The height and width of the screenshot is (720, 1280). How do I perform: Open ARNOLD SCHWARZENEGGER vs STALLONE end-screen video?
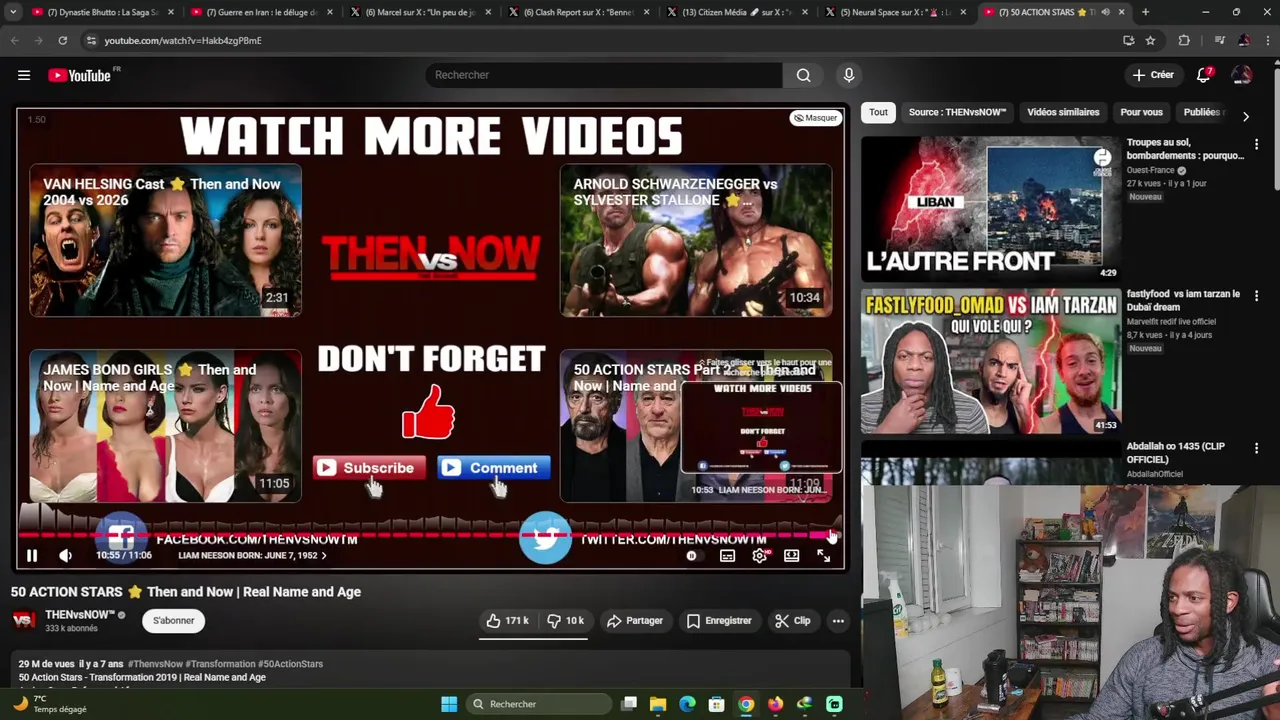pyautogui.click(x=696, y=240)
